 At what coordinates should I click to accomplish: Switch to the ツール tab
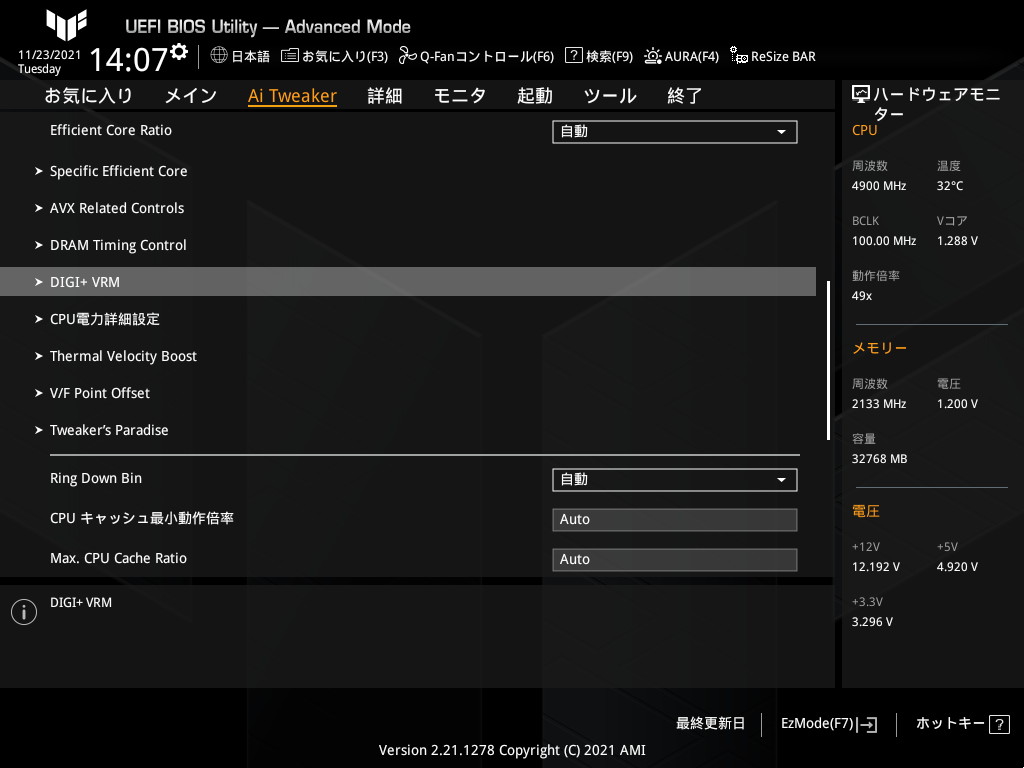[x=610, y=96]
